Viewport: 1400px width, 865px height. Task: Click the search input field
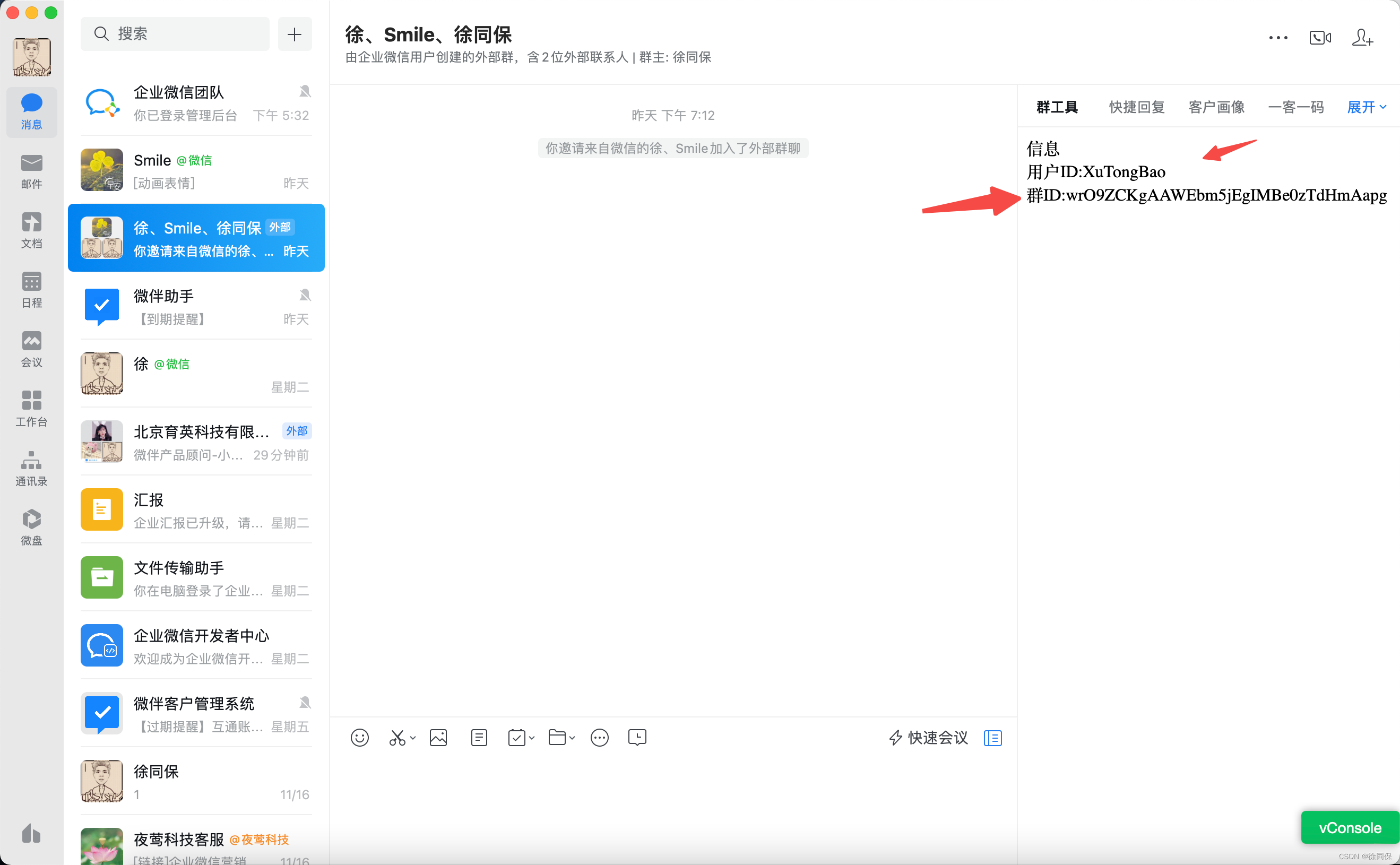[175, 34]
